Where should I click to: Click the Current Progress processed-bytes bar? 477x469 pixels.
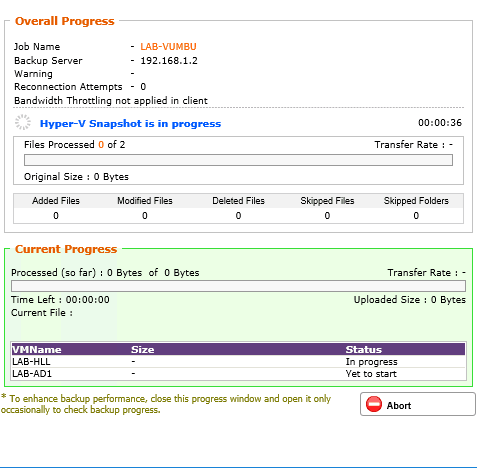pos(238,286)
